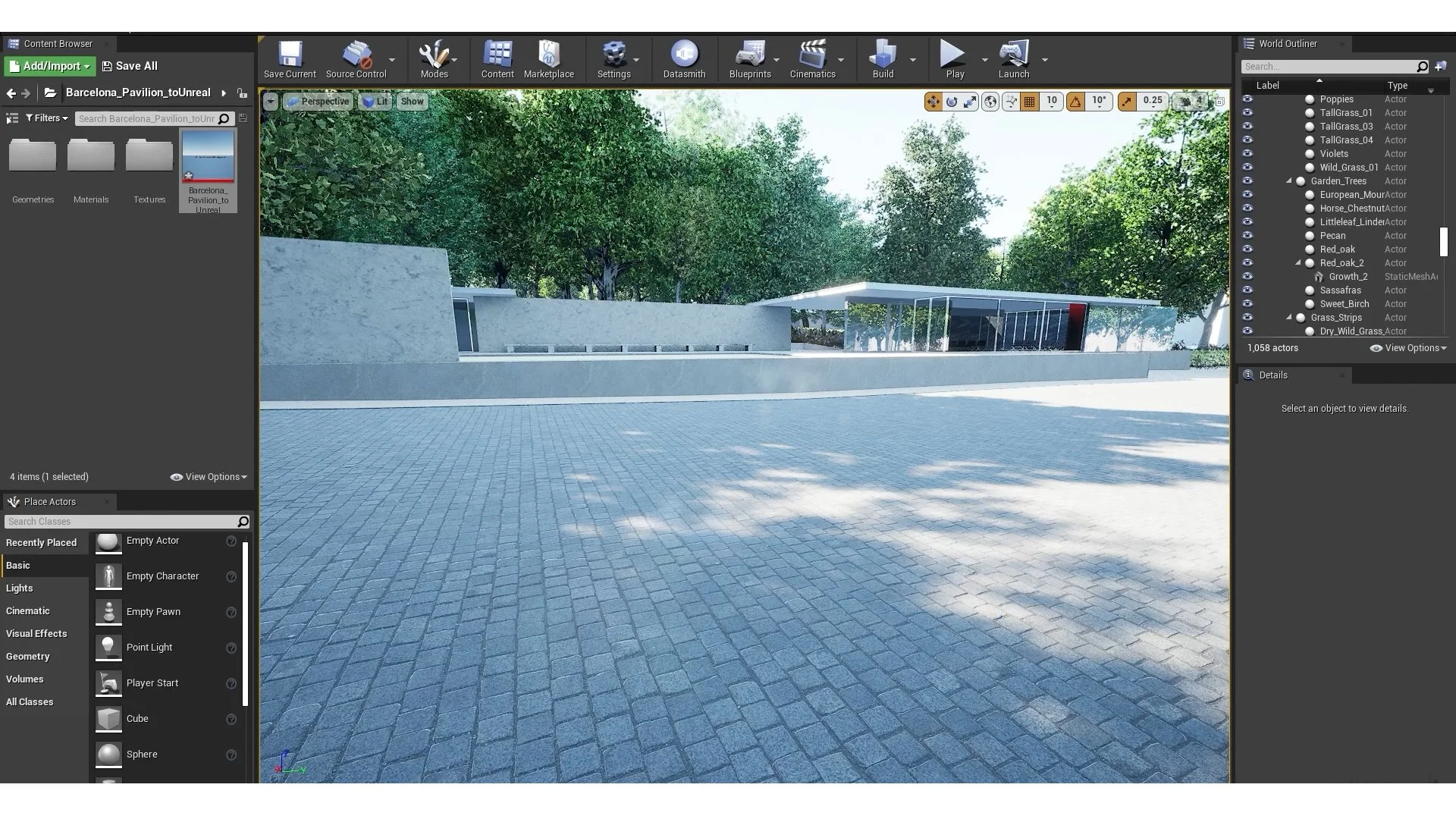
Task: Select the translate gizmo tool
Action: point(933,102)
